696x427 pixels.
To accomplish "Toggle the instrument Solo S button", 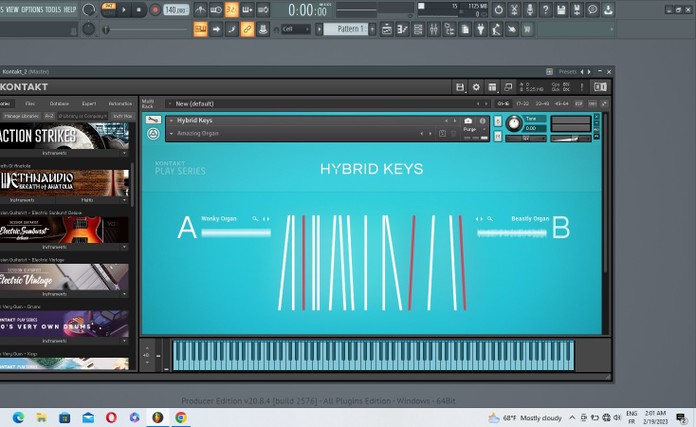I will pos(497,120).
